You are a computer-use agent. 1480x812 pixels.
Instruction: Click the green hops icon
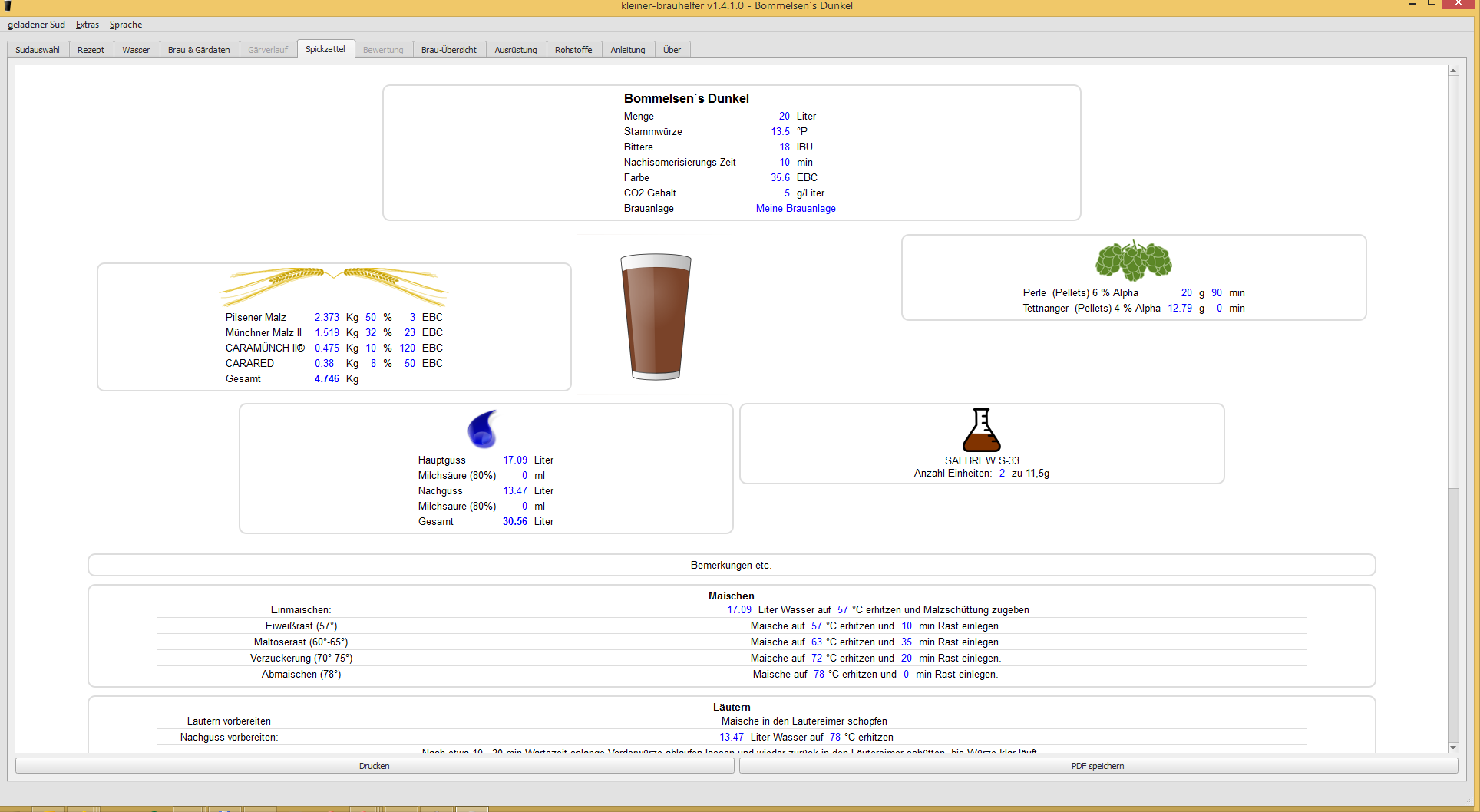coord(1133,261)
